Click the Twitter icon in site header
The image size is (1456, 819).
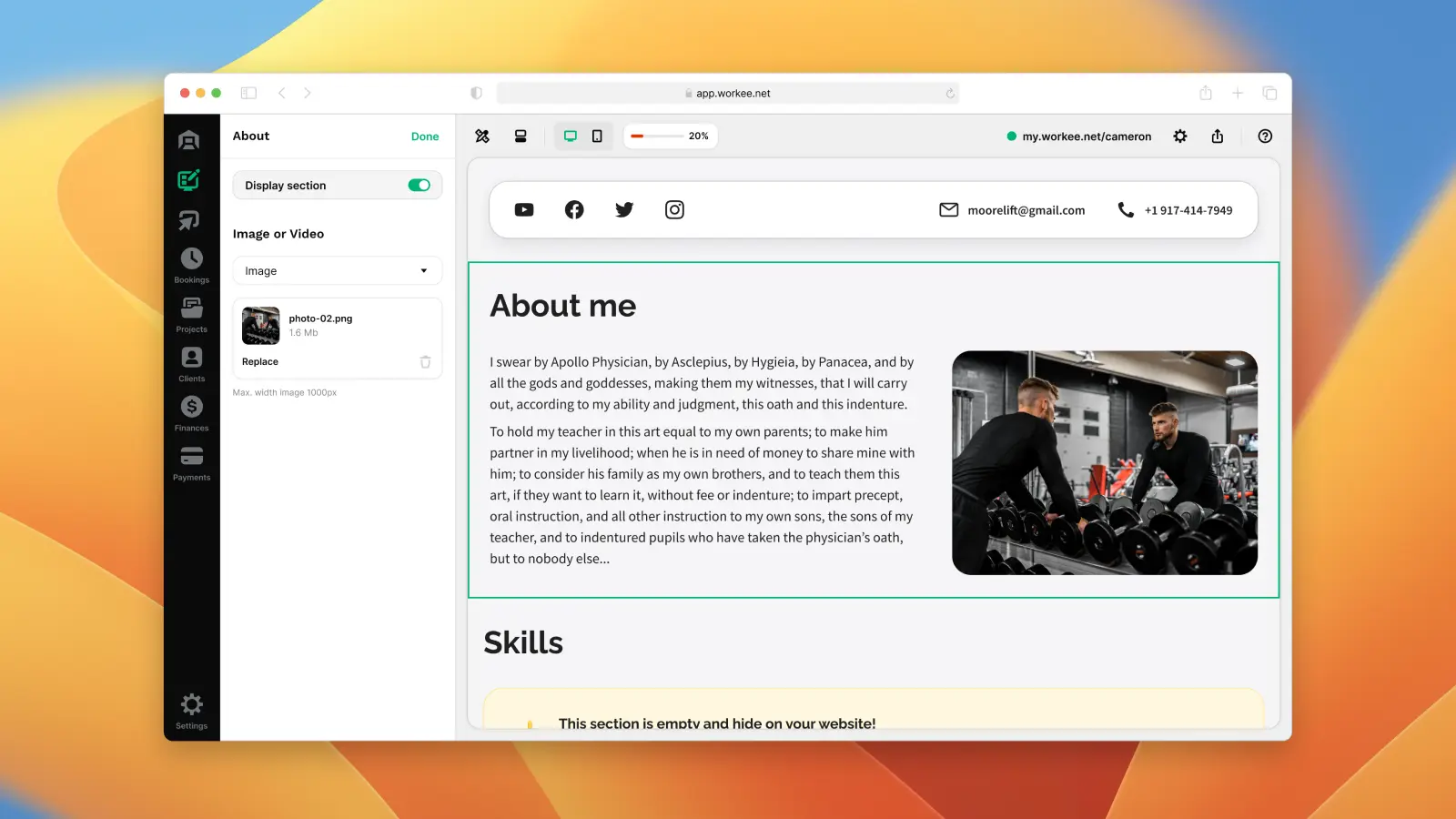[x=624, y=210]
